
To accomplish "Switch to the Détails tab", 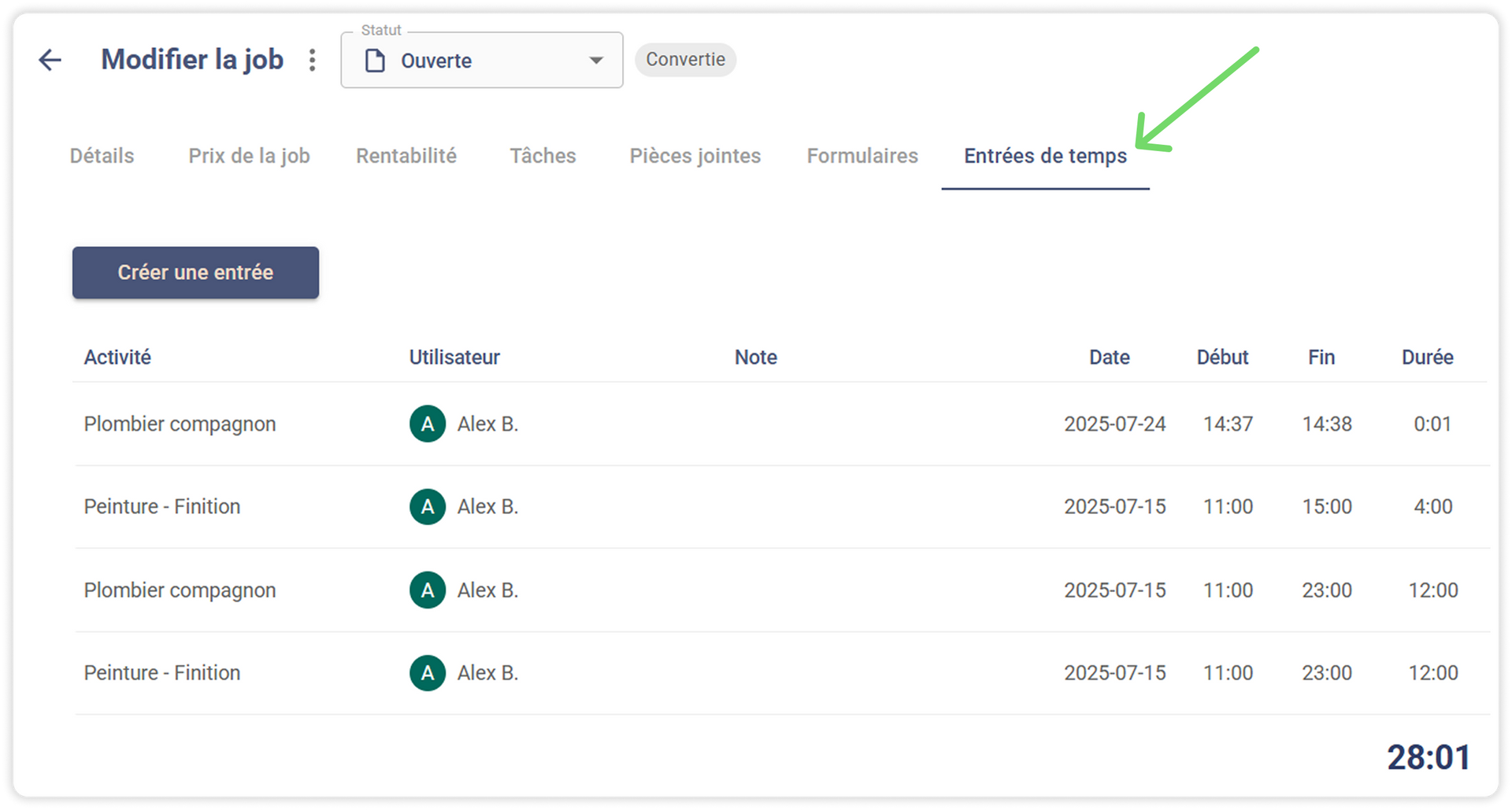I will 102,156.
